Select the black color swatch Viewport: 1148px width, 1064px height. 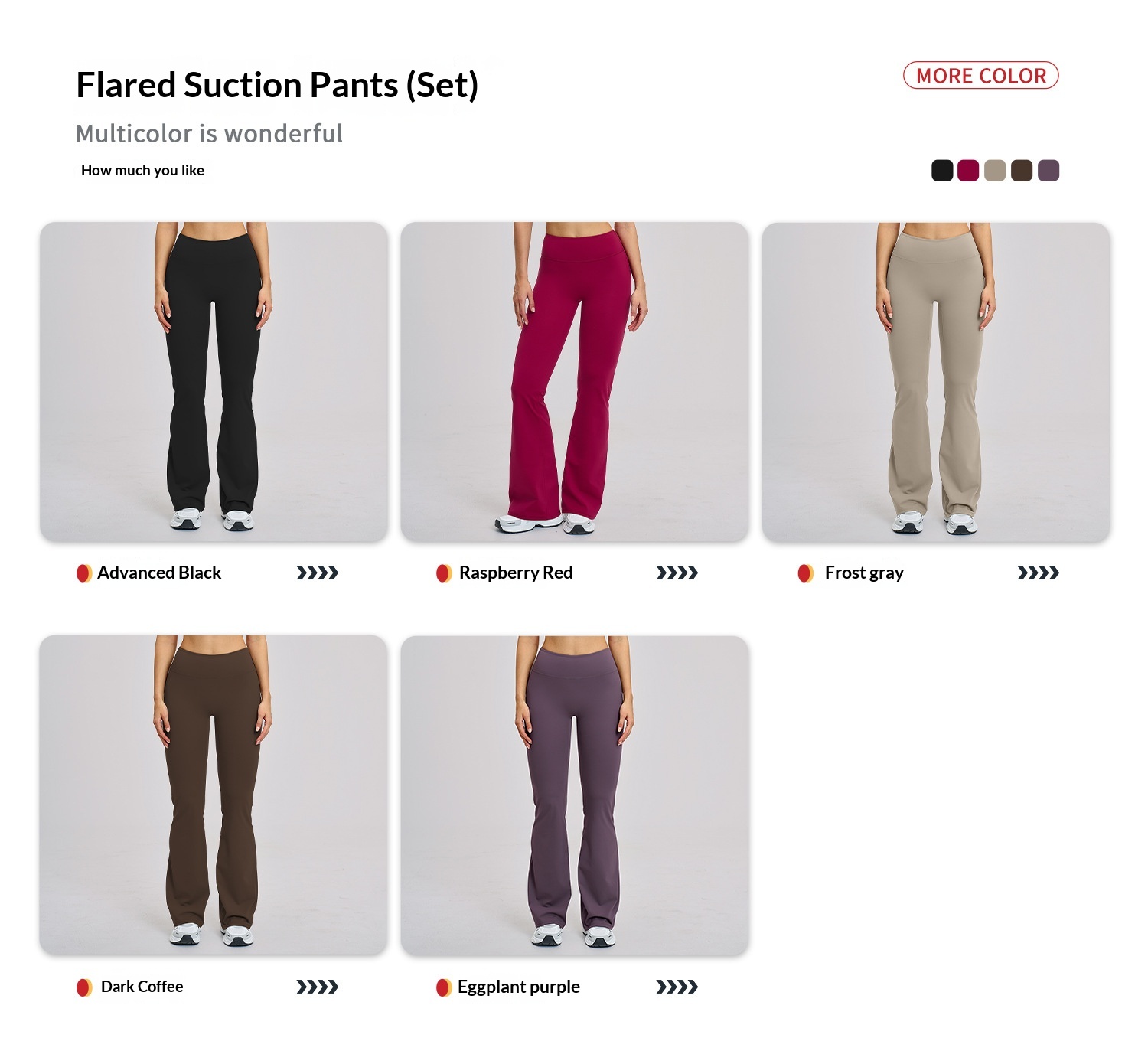[x=941, y=171]
